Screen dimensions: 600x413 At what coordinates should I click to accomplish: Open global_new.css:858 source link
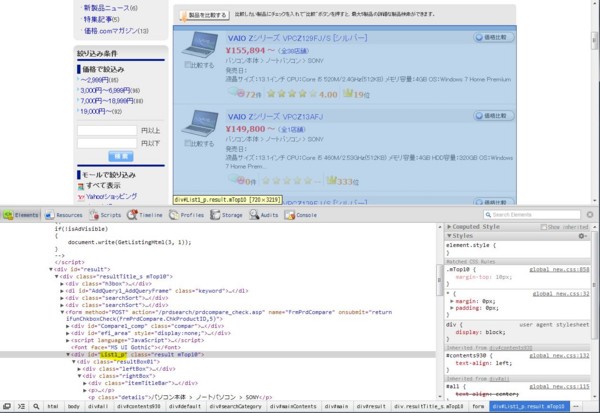click(x=559, y=269)
